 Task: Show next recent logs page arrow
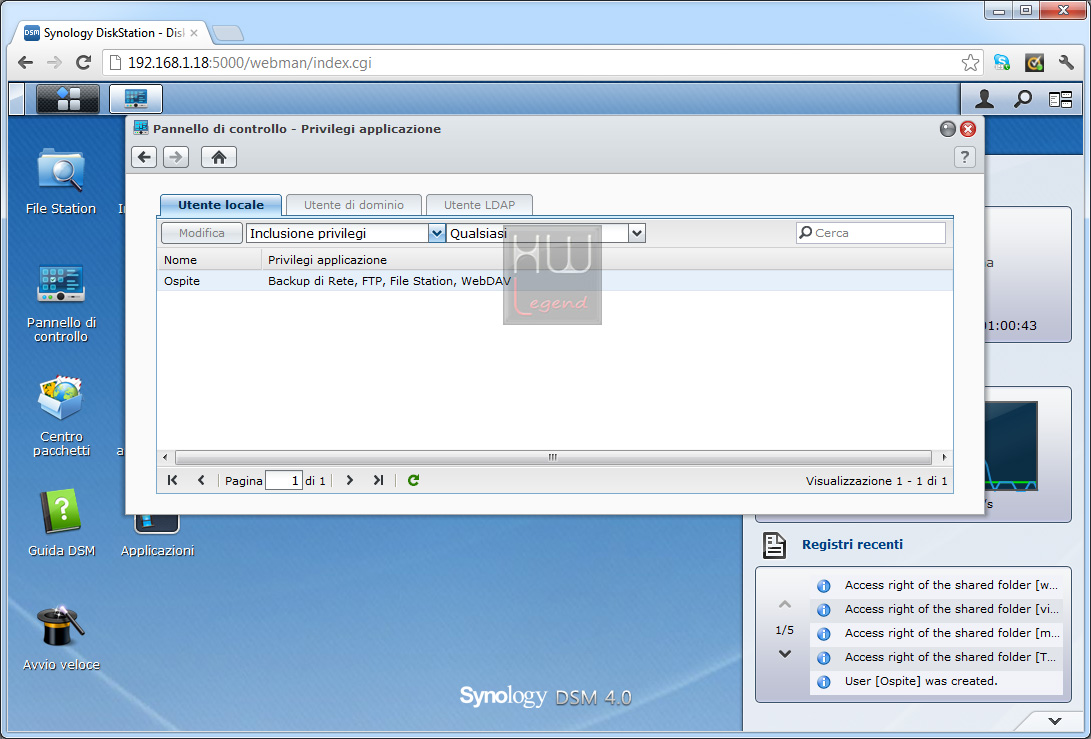coord(785,654)
